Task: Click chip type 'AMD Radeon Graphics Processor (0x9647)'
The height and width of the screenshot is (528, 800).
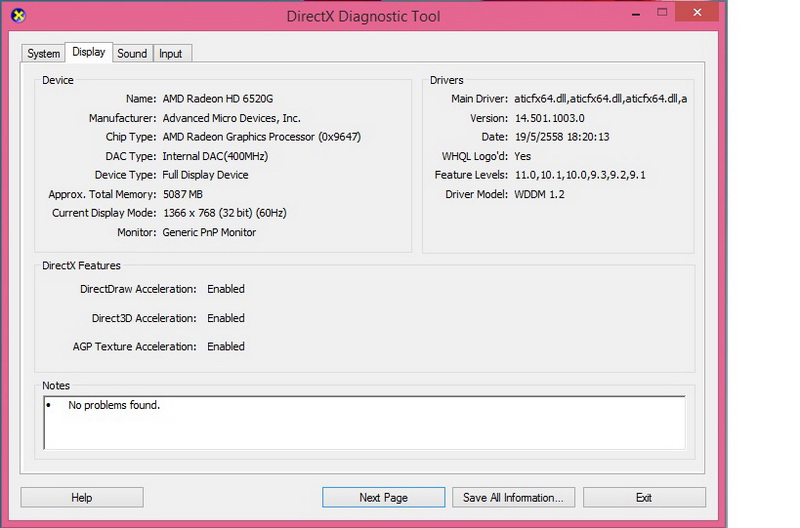Action: point(262,137)
